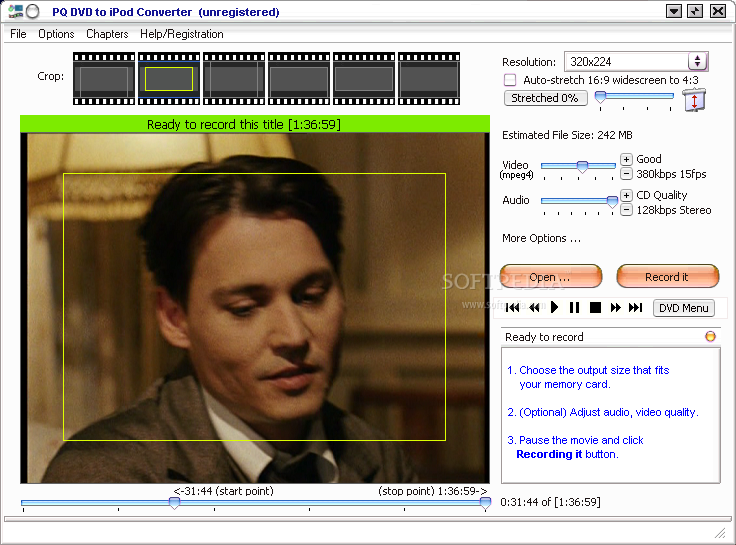Increase video quality with plus button
The height and width of the screenshot is (545, 736).
(626, 159)
